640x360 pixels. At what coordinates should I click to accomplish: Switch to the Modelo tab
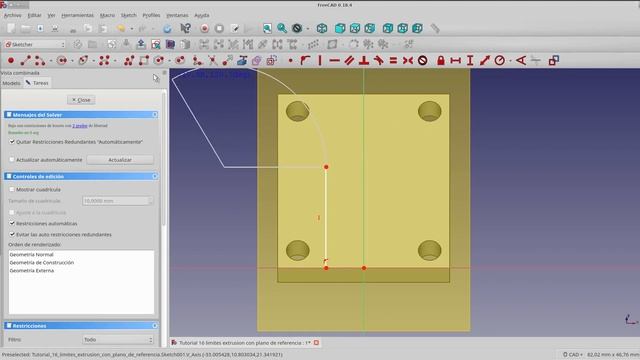pyautogui.click(x=11, y=83)
